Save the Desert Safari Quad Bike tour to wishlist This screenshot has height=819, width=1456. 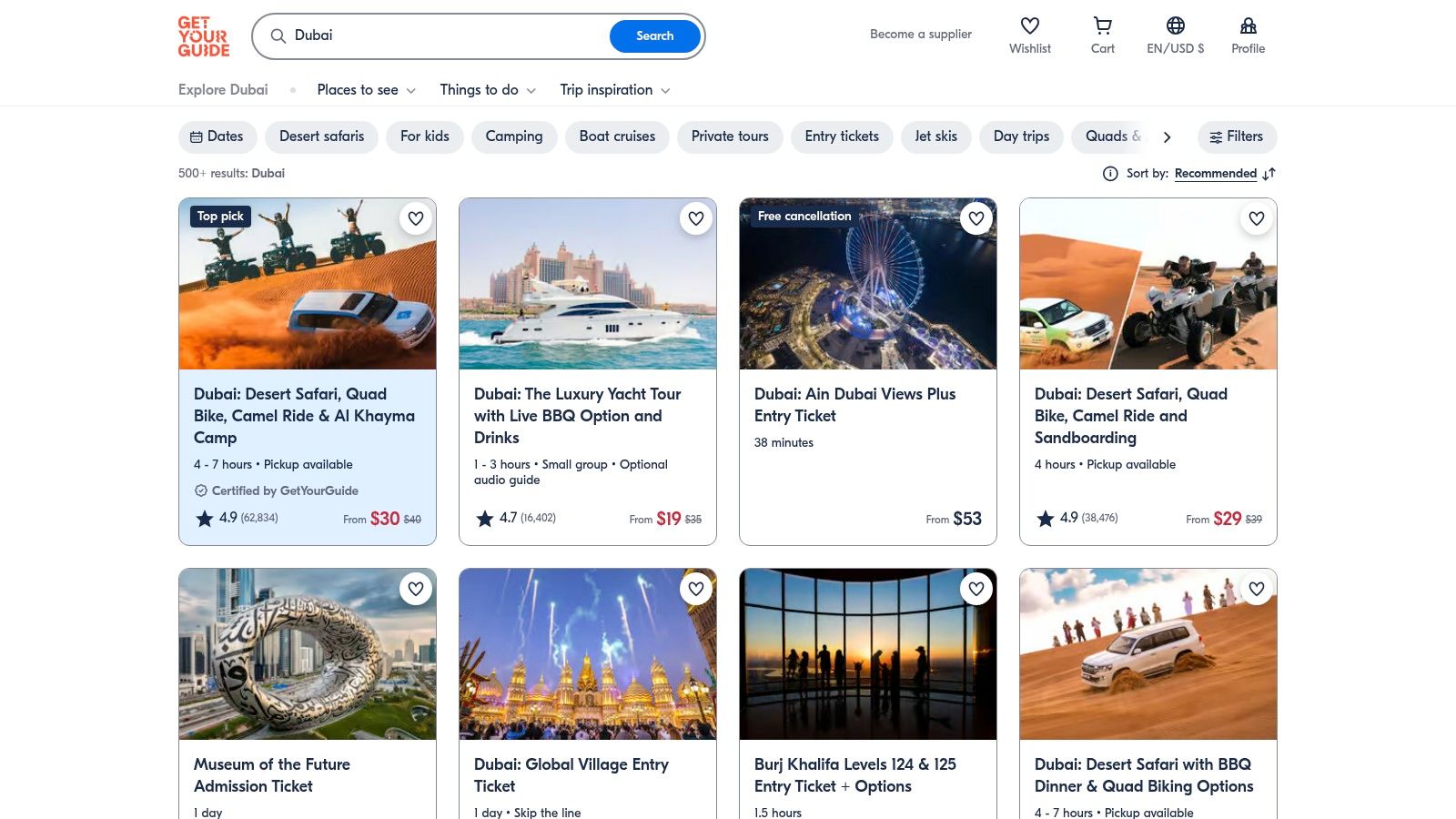(x=416, y=218)
